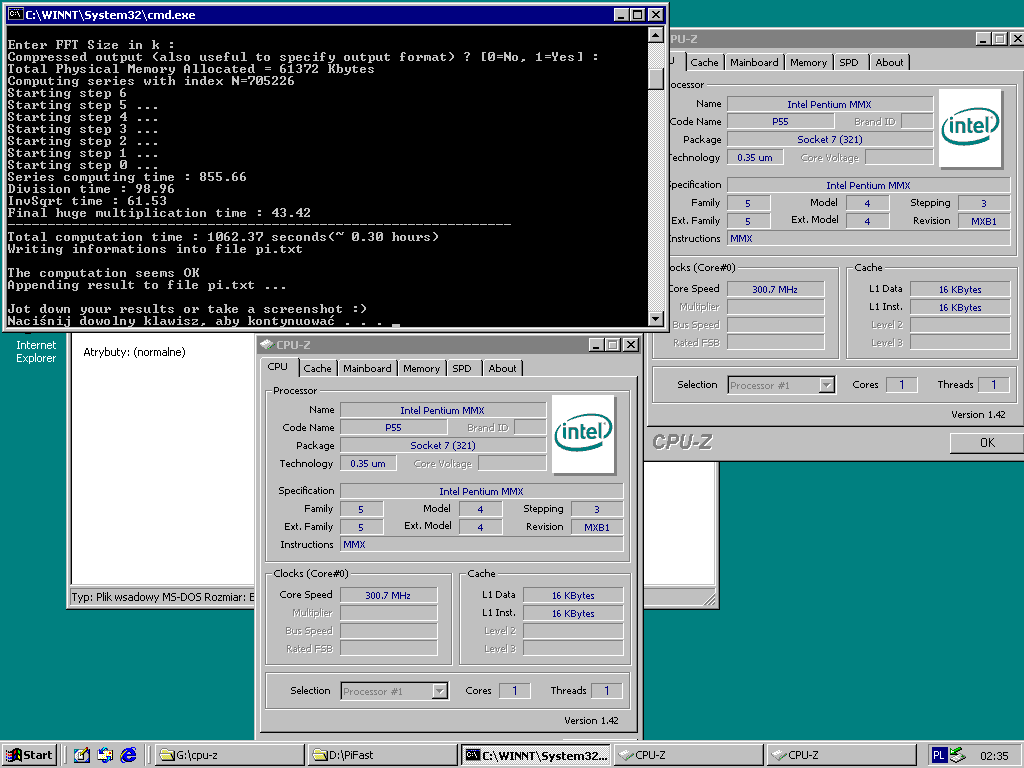Activate second CPU-Z taskbar button
This screenshot has width=1024, height=768.
click(x=842, y=755)
